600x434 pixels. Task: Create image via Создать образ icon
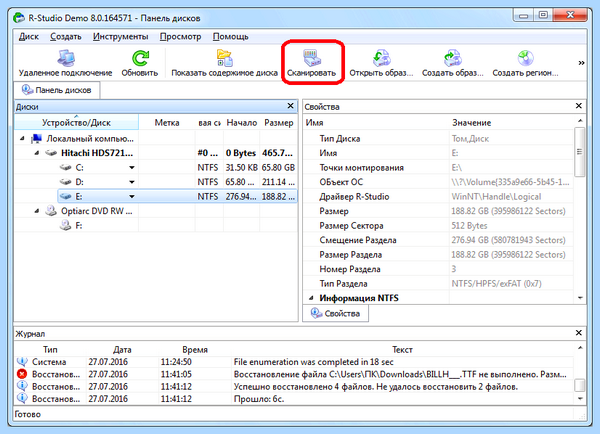tap(453, 63)
